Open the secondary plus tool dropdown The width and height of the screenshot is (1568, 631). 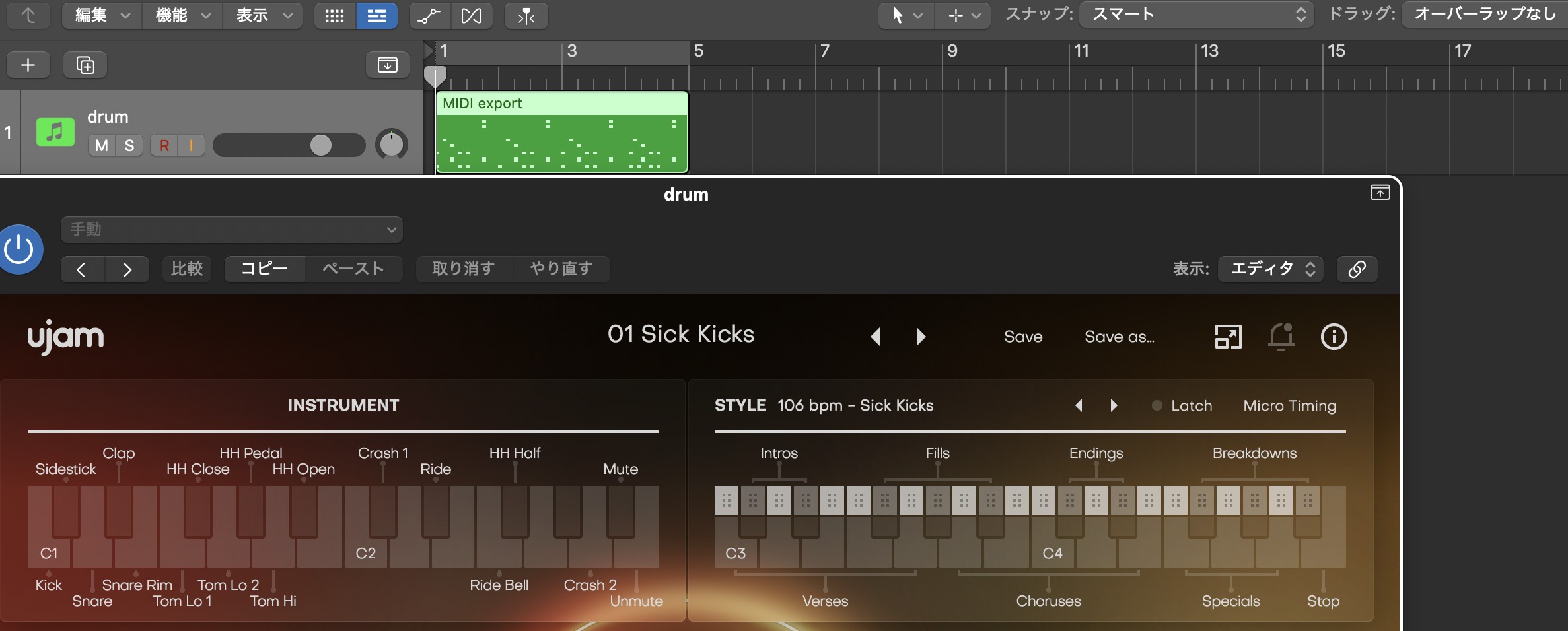(963, 15)
